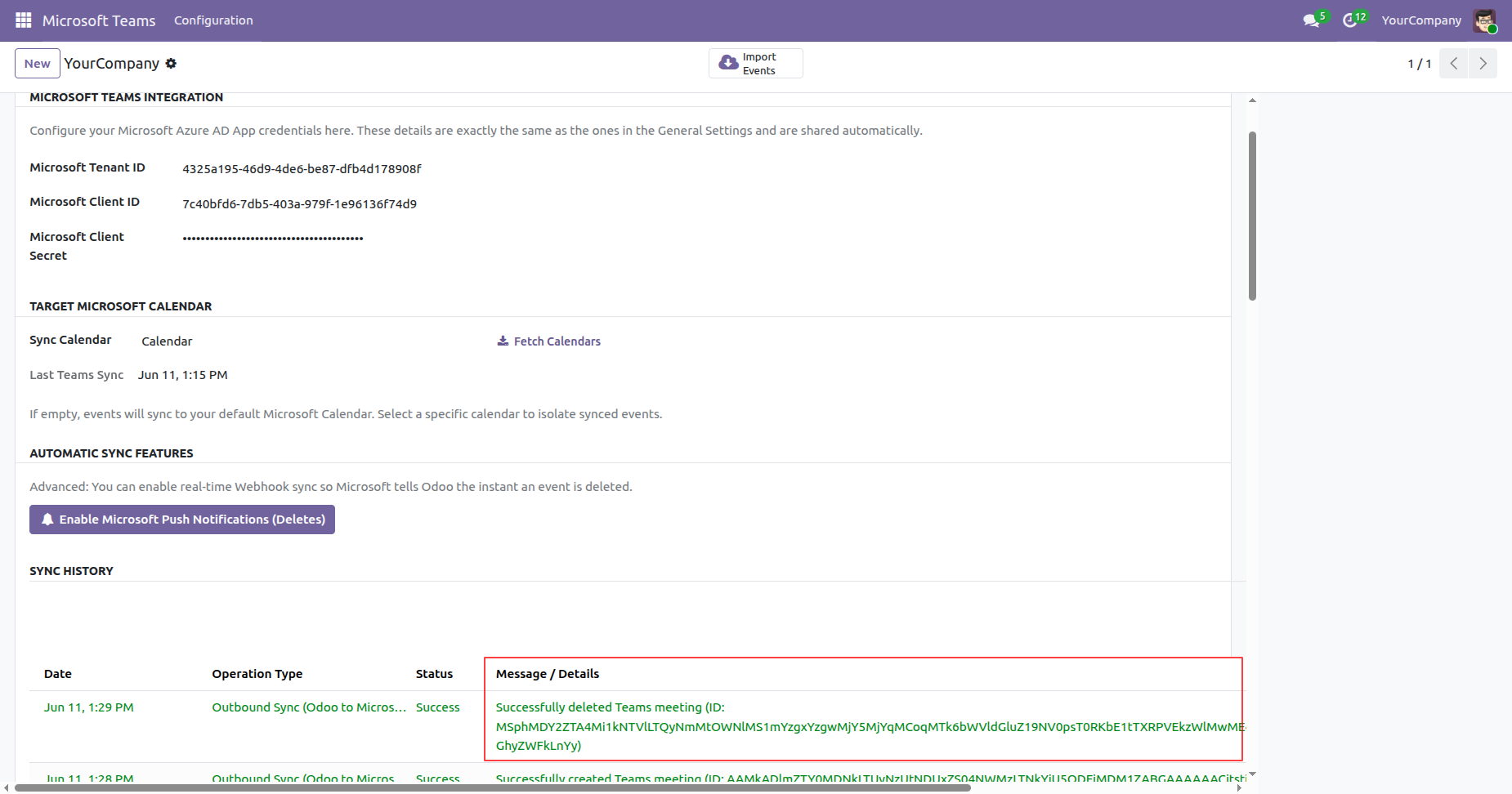Click the Message / Details column header
1512x794 pixels.
[548, 674]
